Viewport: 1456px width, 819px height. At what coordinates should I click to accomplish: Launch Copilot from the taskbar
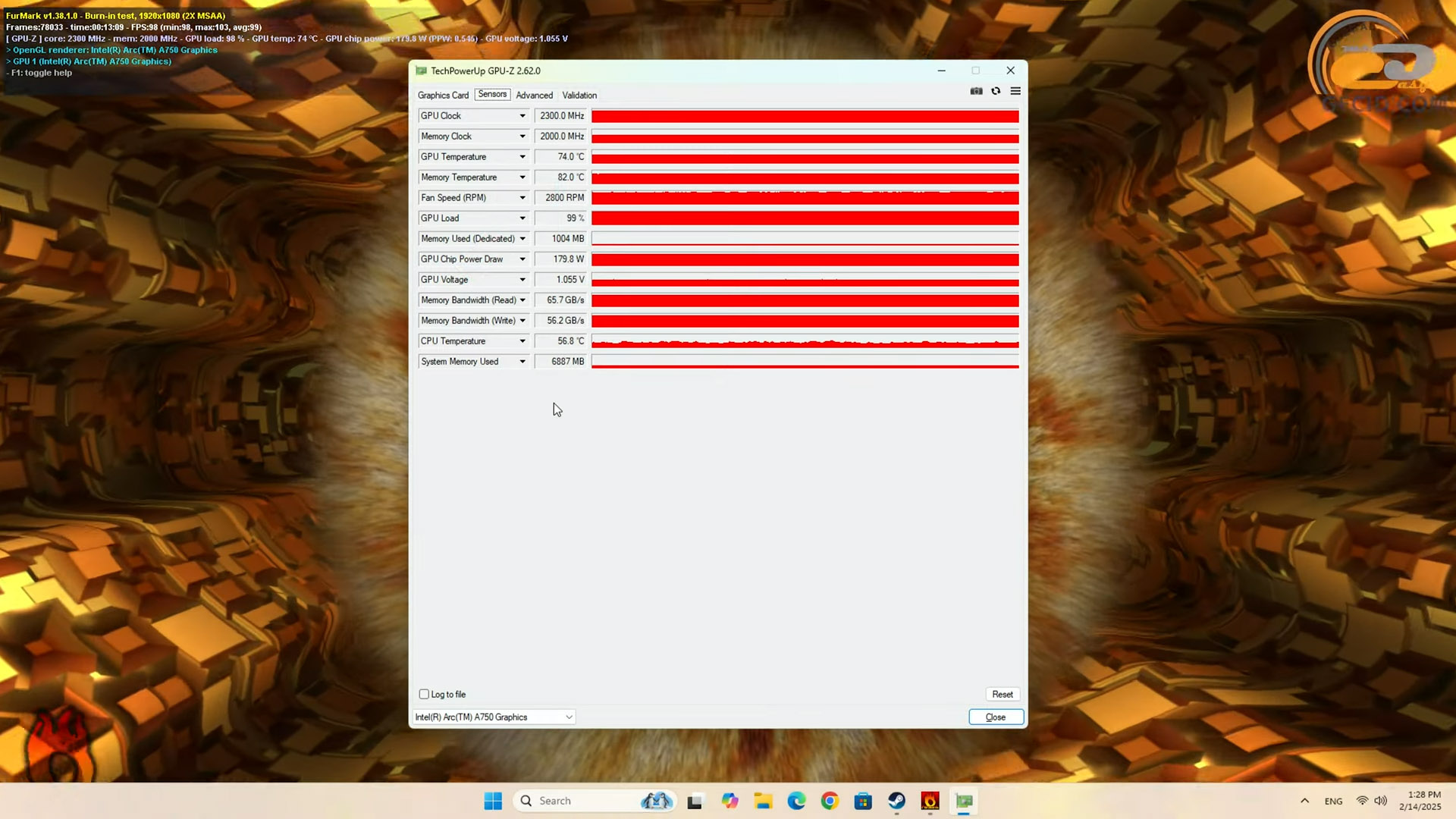730,801
